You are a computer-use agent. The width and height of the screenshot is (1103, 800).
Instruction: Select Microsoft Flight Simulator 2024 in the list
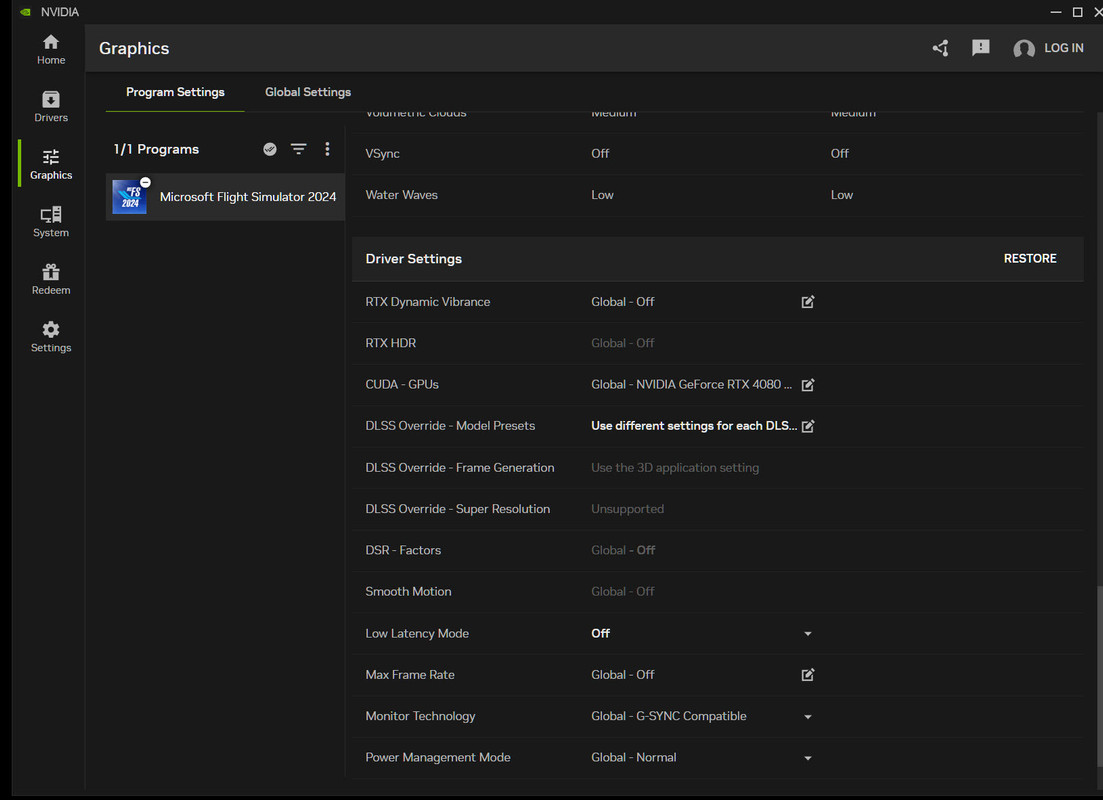(225, 197)
